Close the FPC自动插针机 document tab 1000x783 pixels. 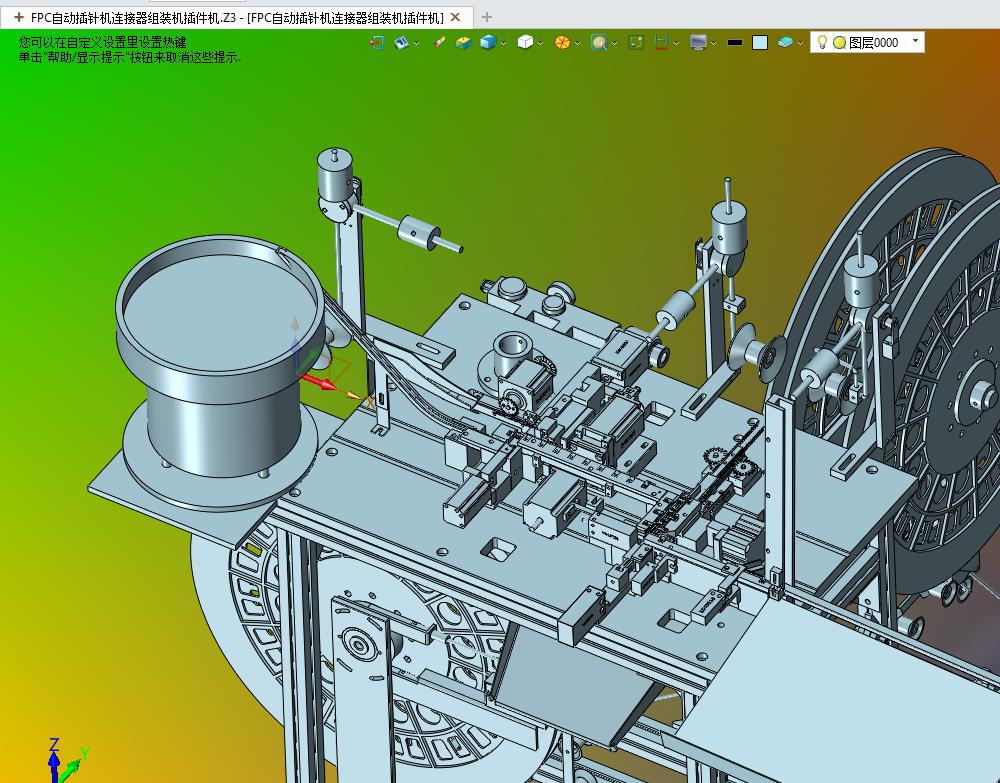pos(456,17)
